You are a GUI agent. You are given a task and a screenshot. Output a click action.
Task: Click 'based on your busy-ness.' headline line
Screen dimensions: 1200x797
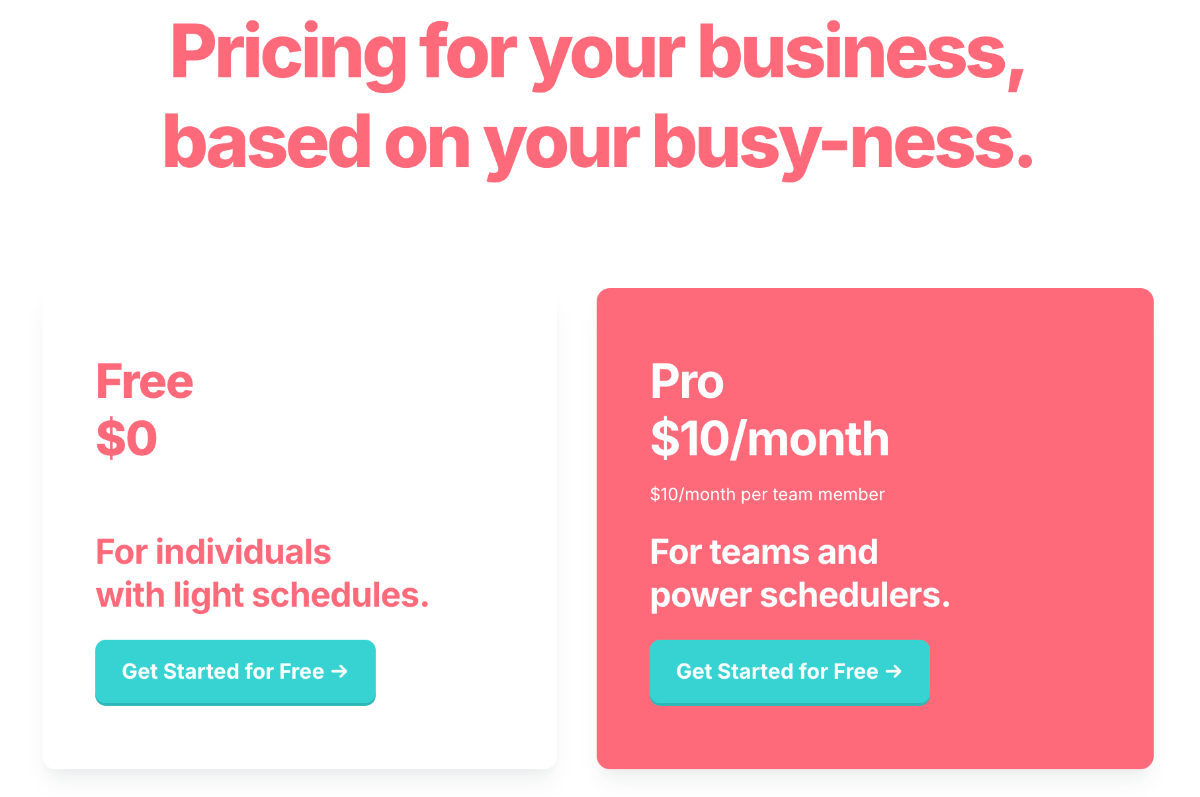coord(597,141)
